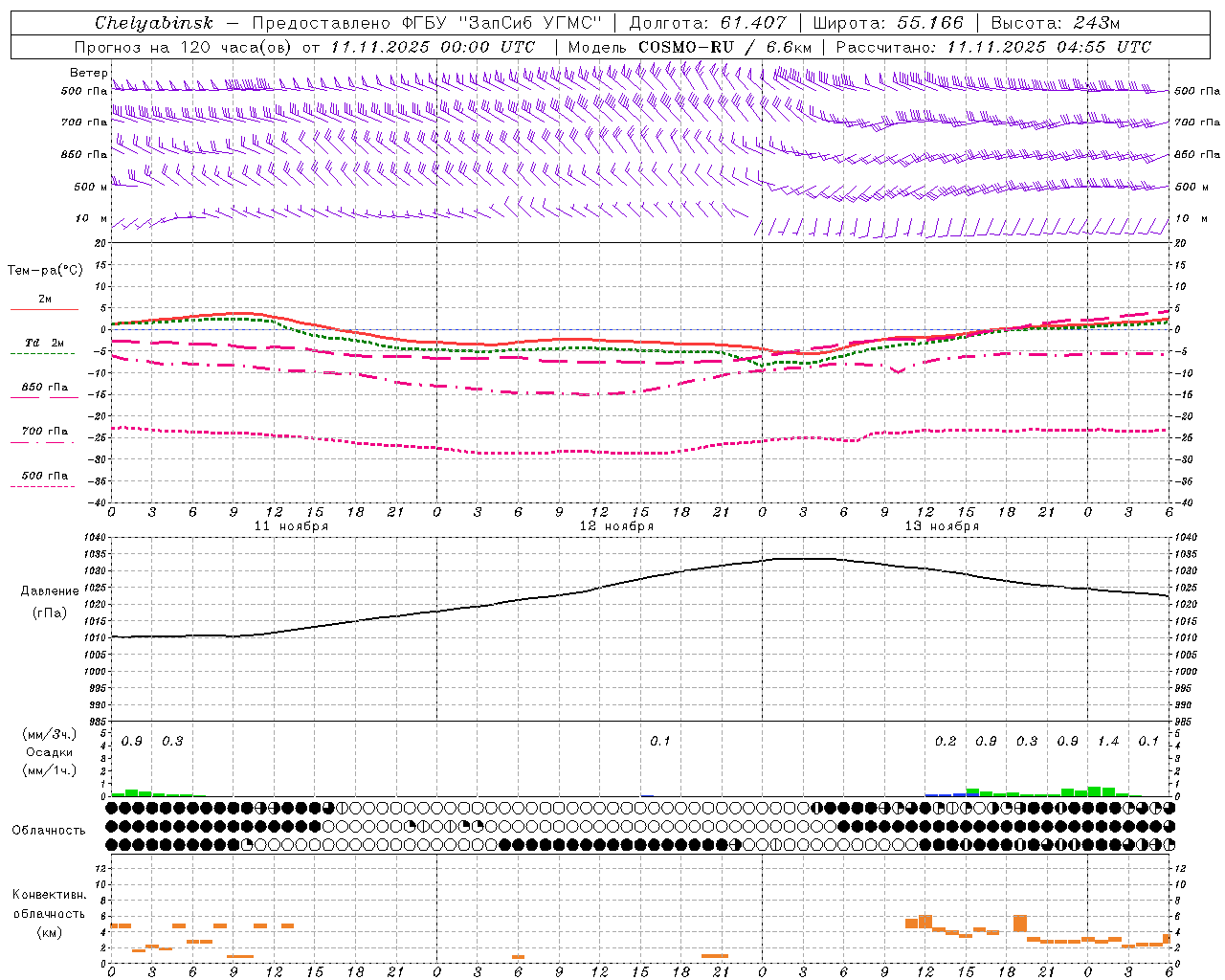The image size is (1225, 980).
Task: Click the solid red 2м legend line
Action: click(x=44, y=309)
